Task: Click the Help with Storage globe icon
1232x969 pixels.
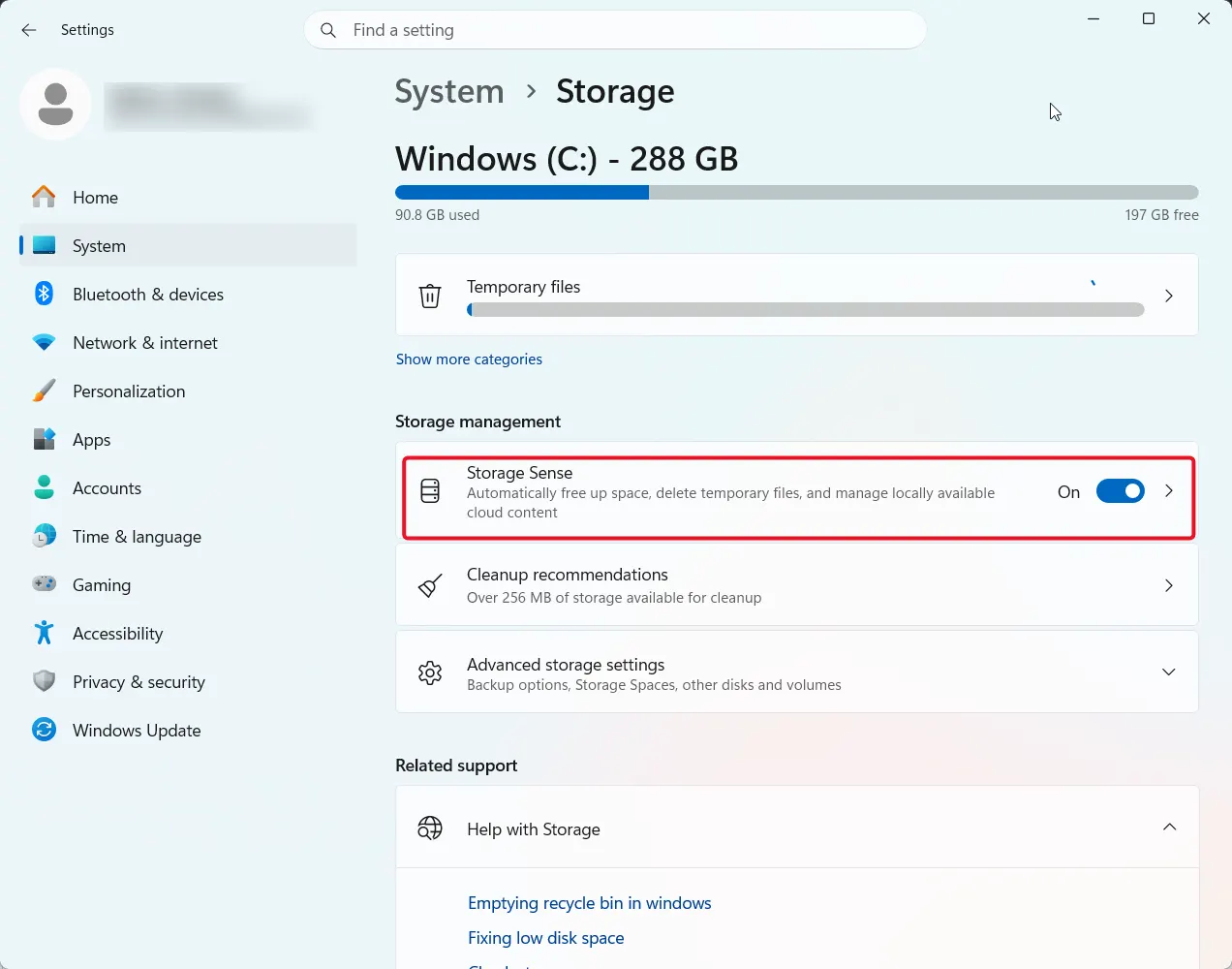Action: (430, 828)
